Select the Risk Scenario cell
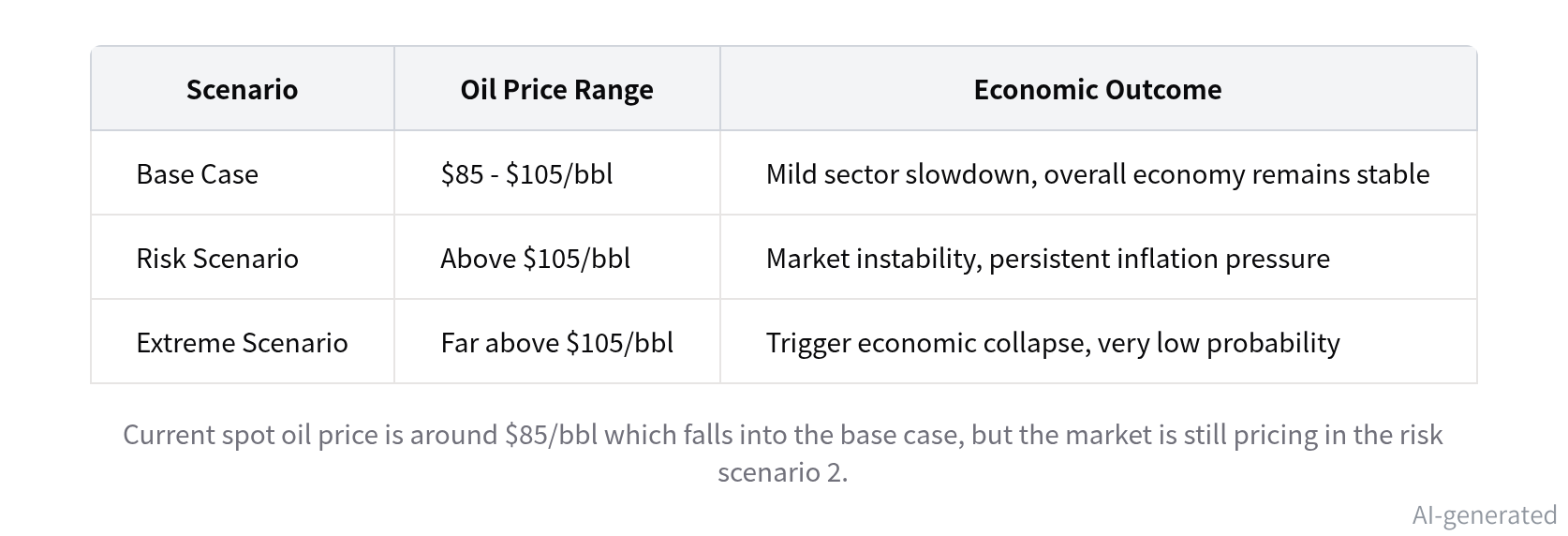 tap(243, 258)
